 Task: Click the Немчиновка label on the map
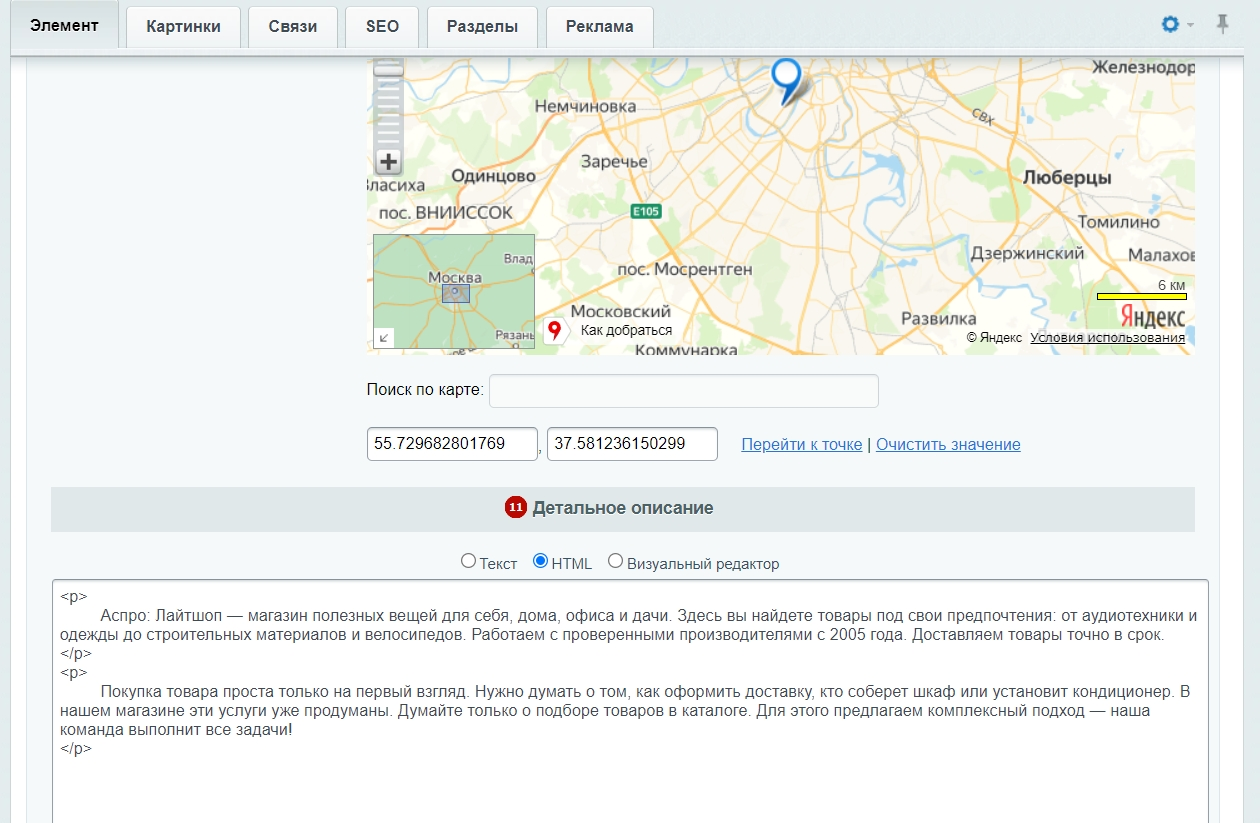point(585,105)
